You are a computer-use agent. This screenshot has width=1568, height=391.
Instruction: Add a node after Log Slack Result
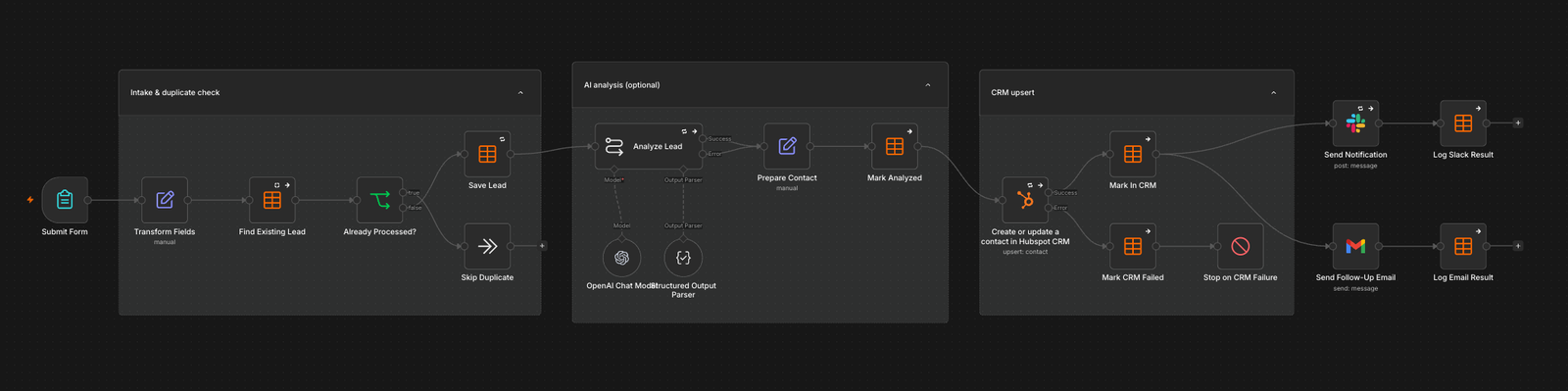[x=1518, y=123]
